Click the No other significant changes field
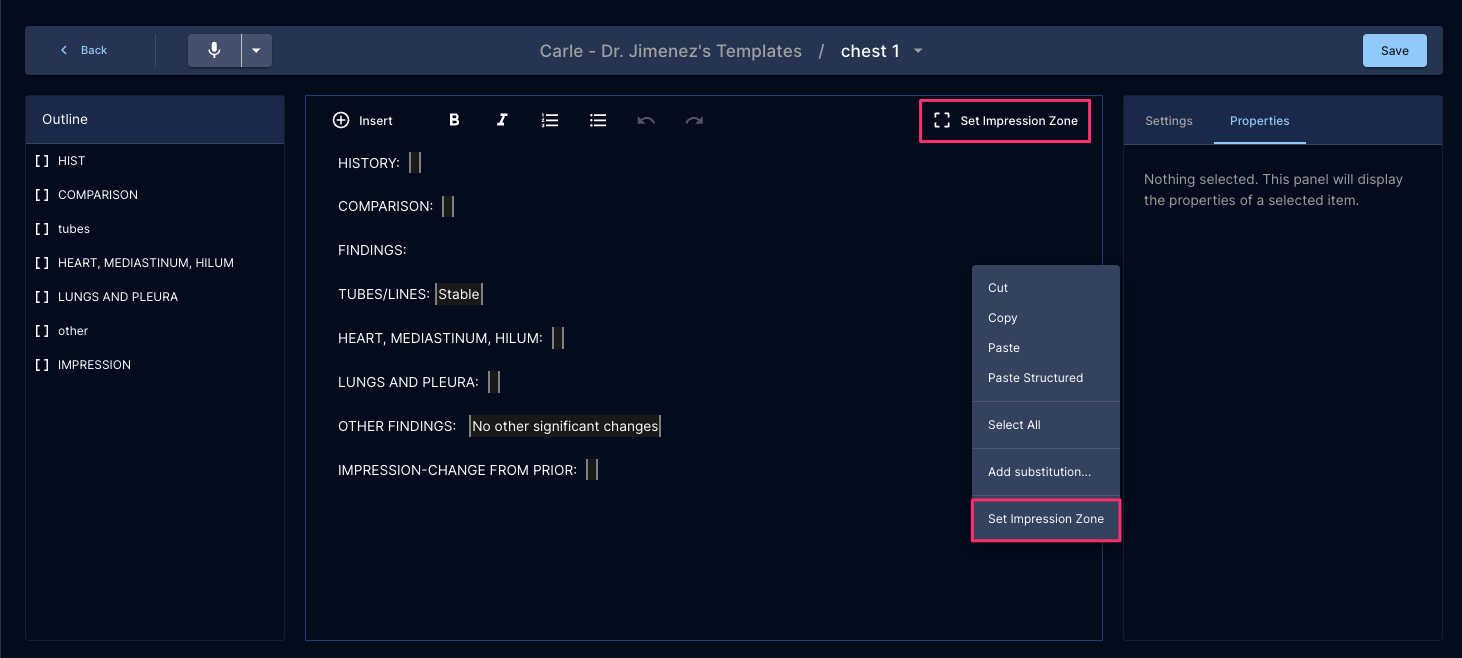The image size is (1462, 658). coord(565,426)
